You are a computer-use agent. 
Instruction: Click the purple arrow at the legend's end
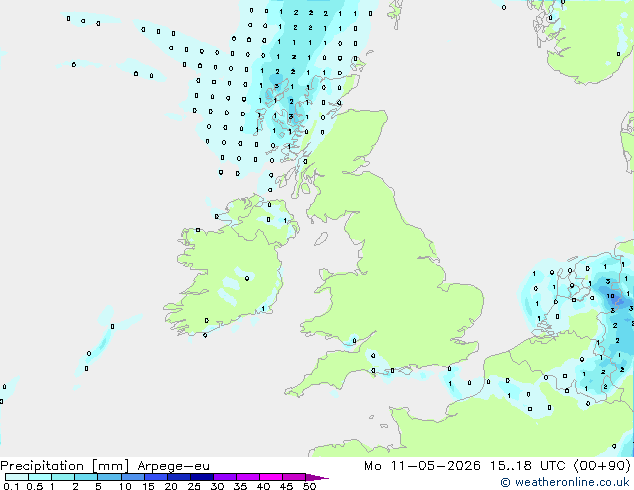[x=316, y=477]
